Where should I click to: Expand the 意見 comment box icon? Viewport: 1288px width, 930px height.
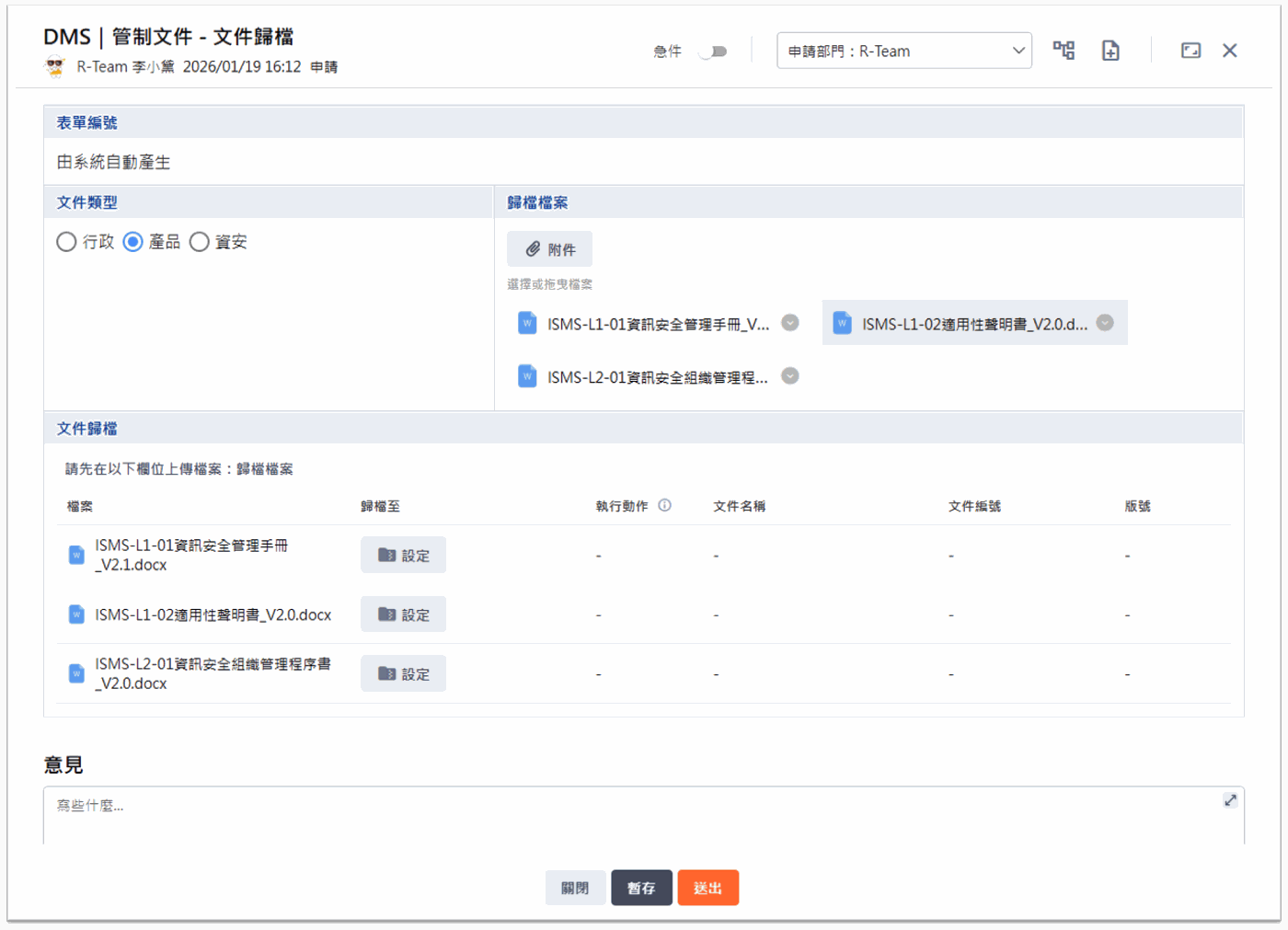coord(1230,800)
